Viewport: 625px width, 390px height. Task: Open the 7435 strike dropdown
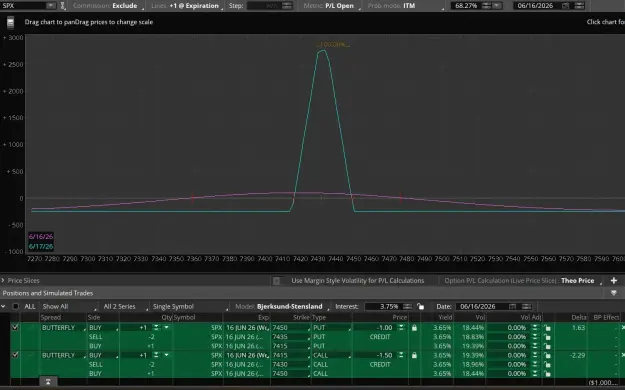[x=291, y=337]
